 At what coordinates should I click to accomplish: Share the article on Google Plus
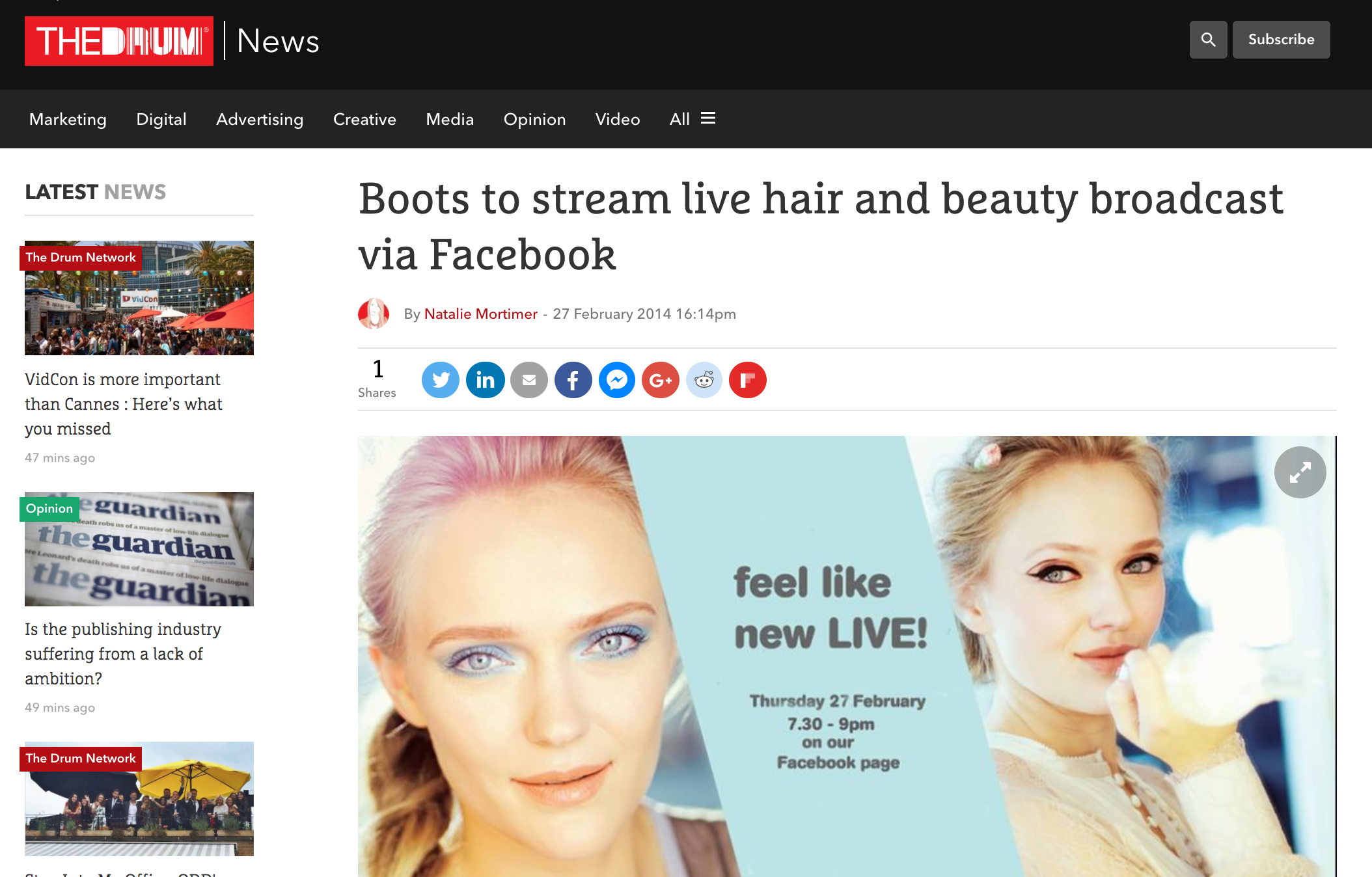[x=661, y=380]
